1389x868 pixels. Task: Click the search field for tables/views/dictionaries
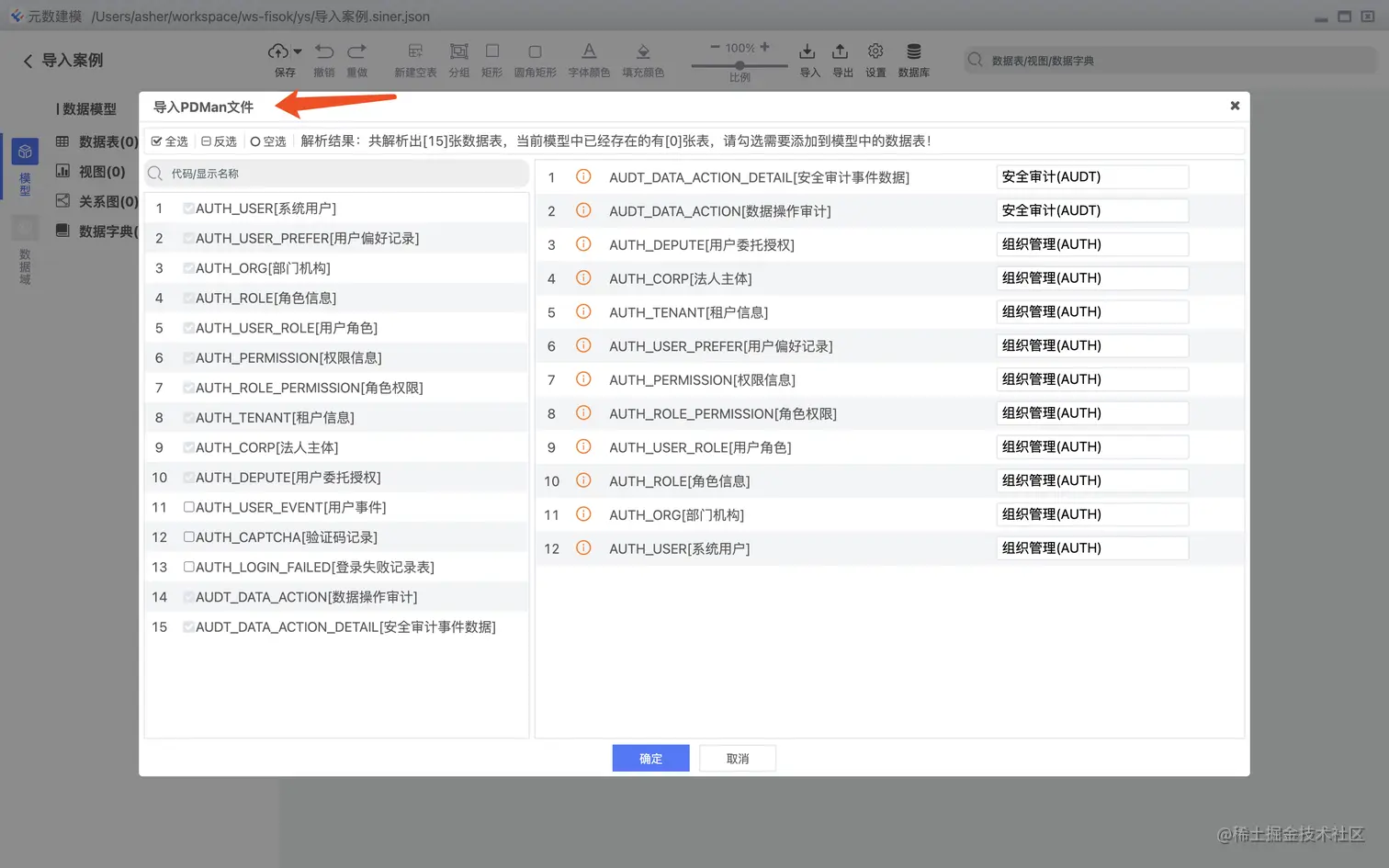coord(1169,61)
